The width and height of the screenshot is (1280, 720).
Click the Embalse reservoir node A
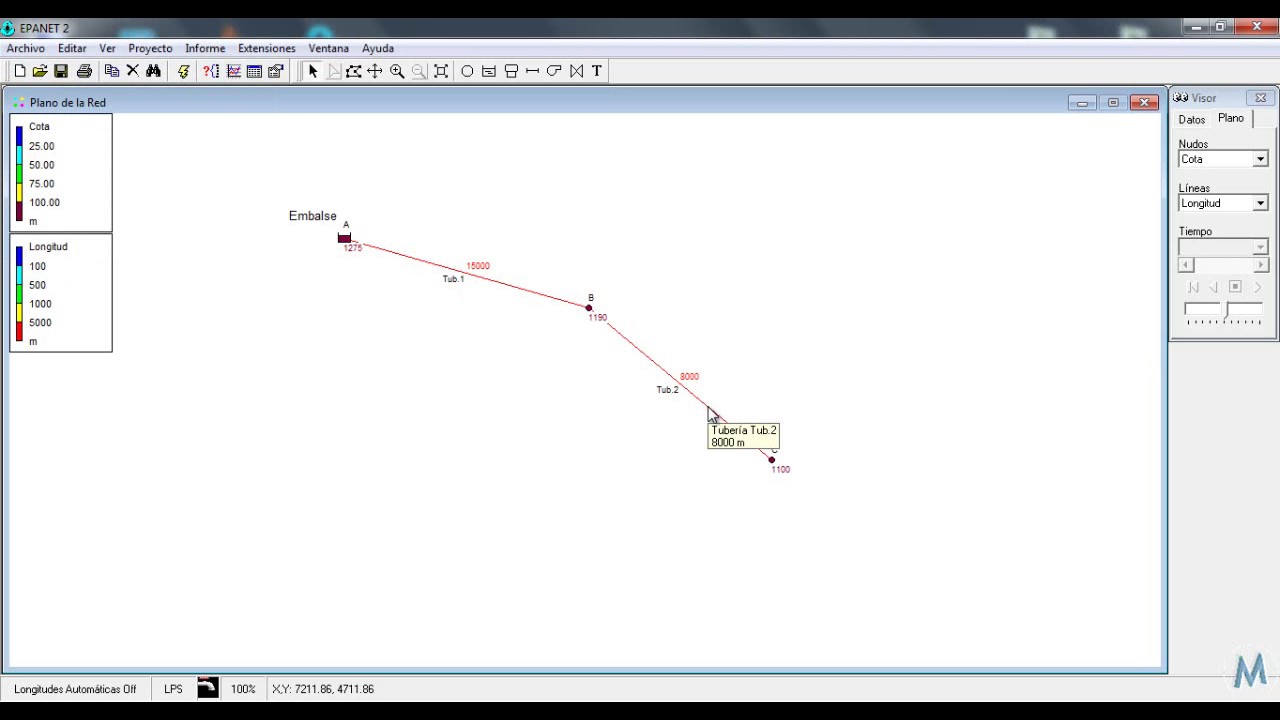(x=344, y=238)
